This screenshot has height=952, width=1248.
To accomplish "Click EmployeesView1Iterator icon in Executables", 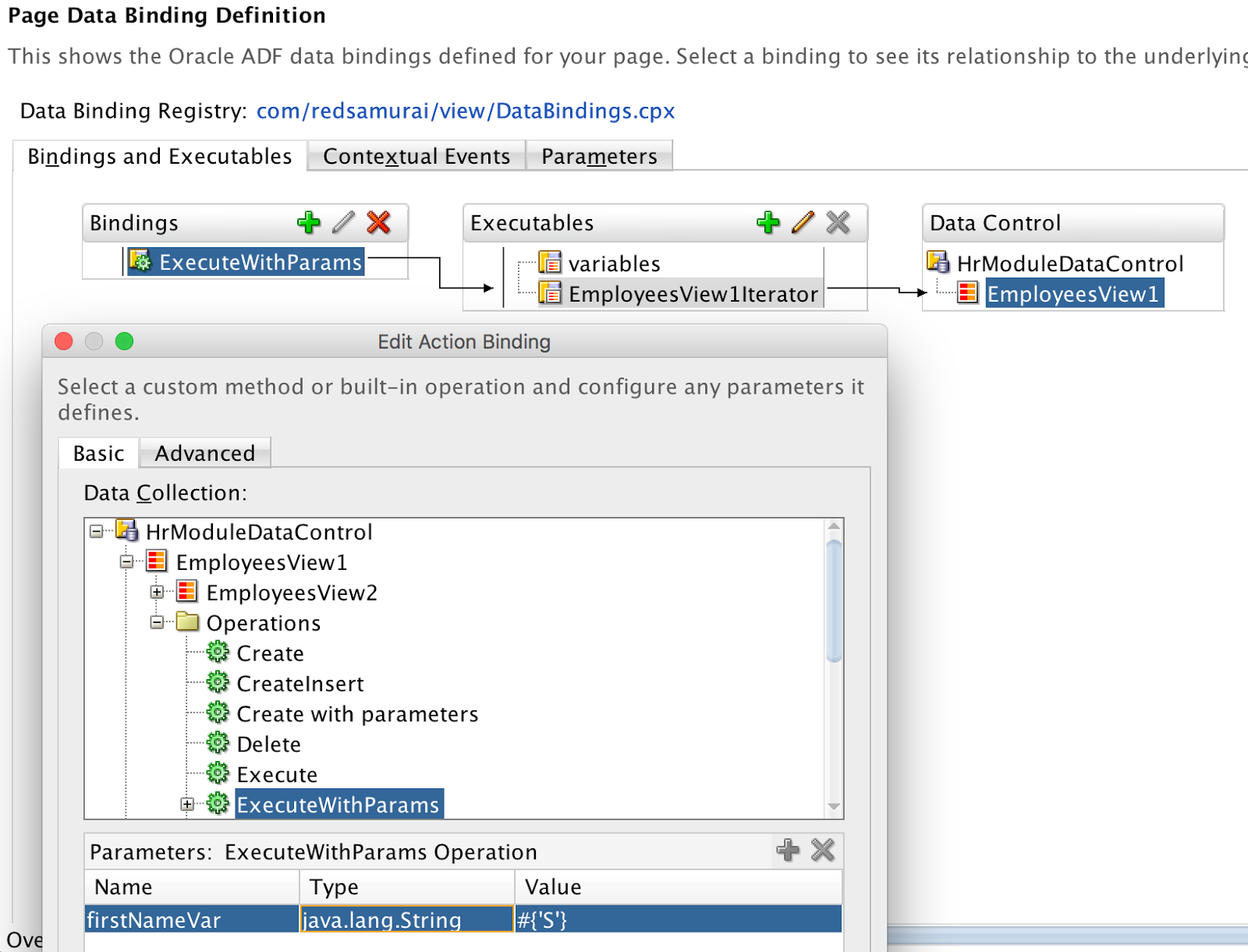I will pos(550,293).
